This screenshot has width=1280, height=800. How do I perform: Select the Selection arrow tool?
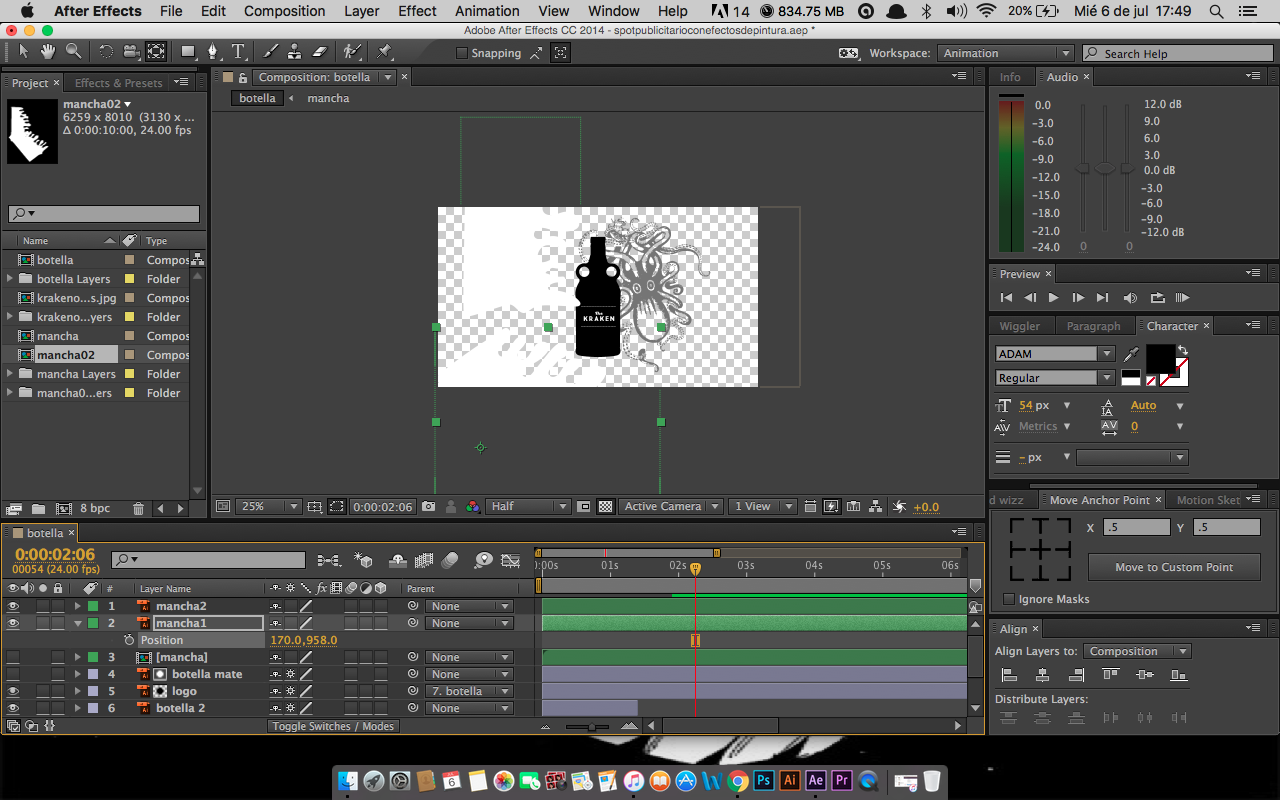click(x=24, y=51)
